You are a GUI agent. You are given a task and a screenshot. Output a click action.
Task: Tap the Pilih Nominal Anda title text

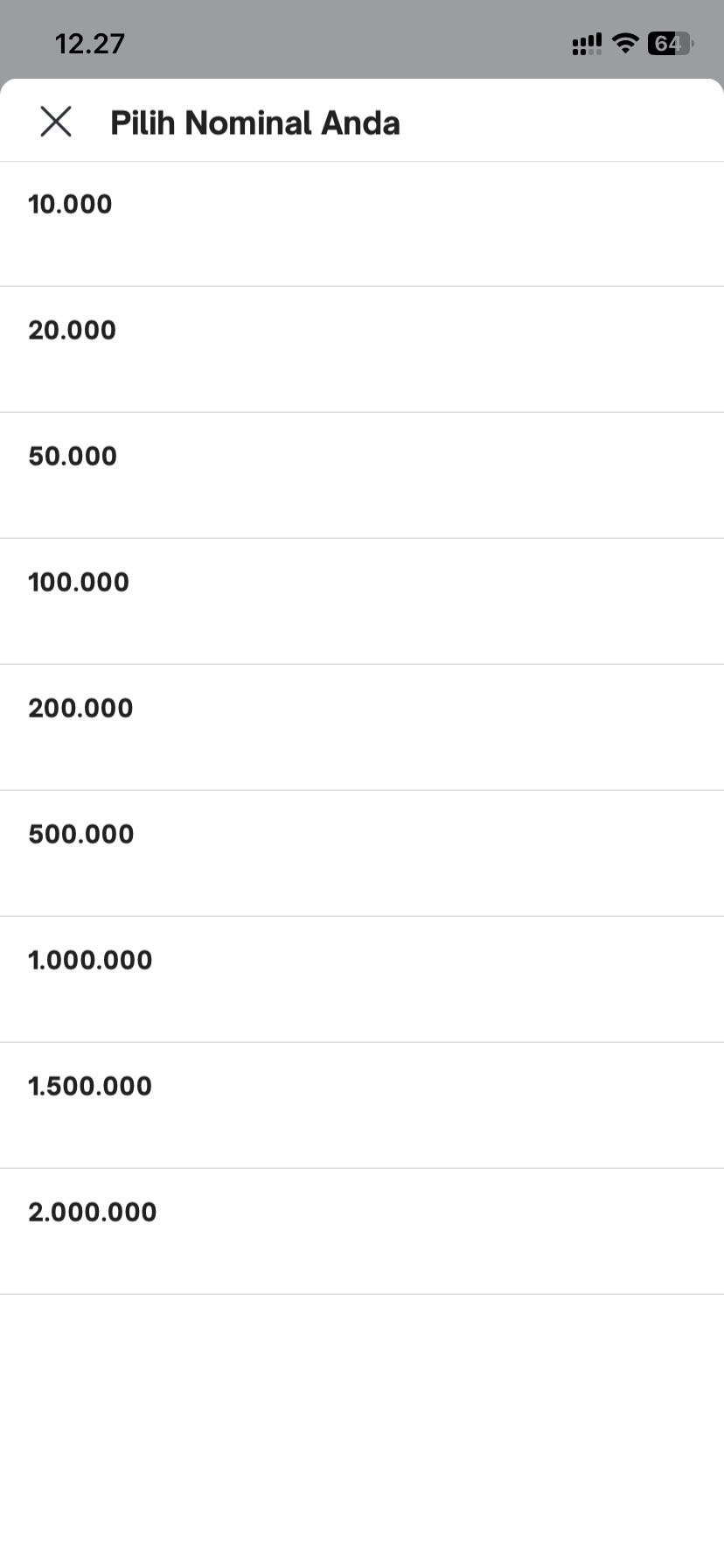[x=255, y=123]
